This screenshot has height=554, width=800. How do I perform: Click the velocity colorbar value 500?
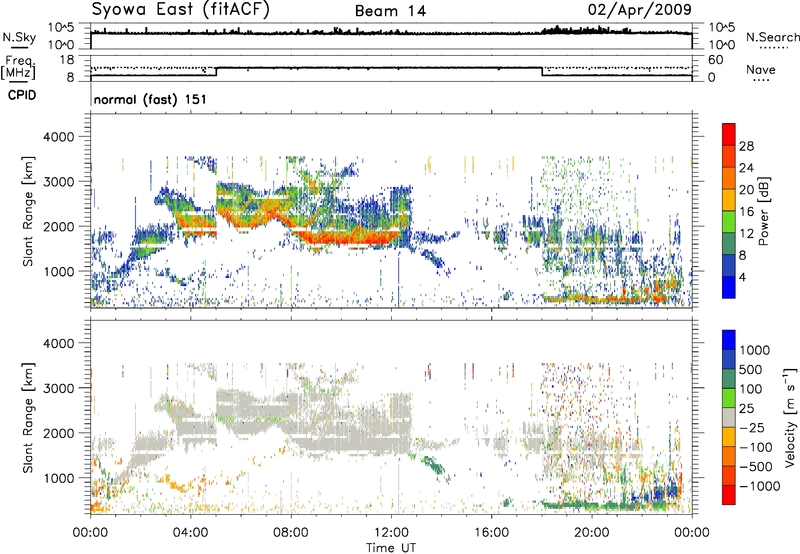click(x=751, y=369)
